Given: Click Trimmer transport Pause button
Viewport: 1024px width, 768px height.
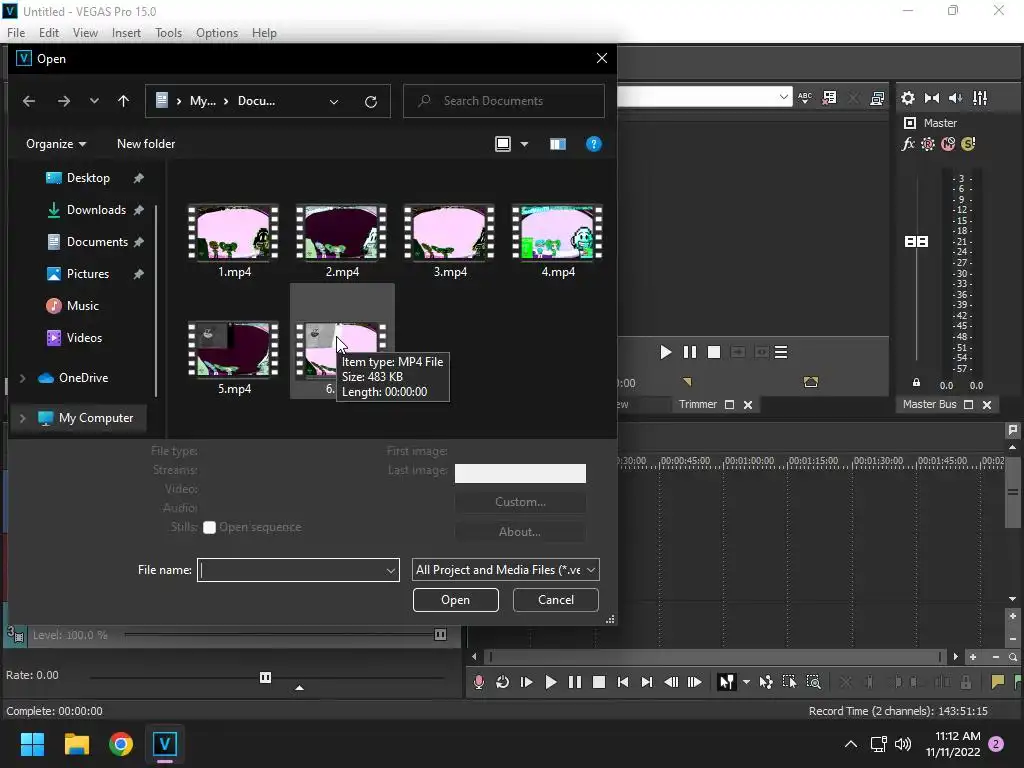Looking at the screenshot, I should tap(690, 353).
